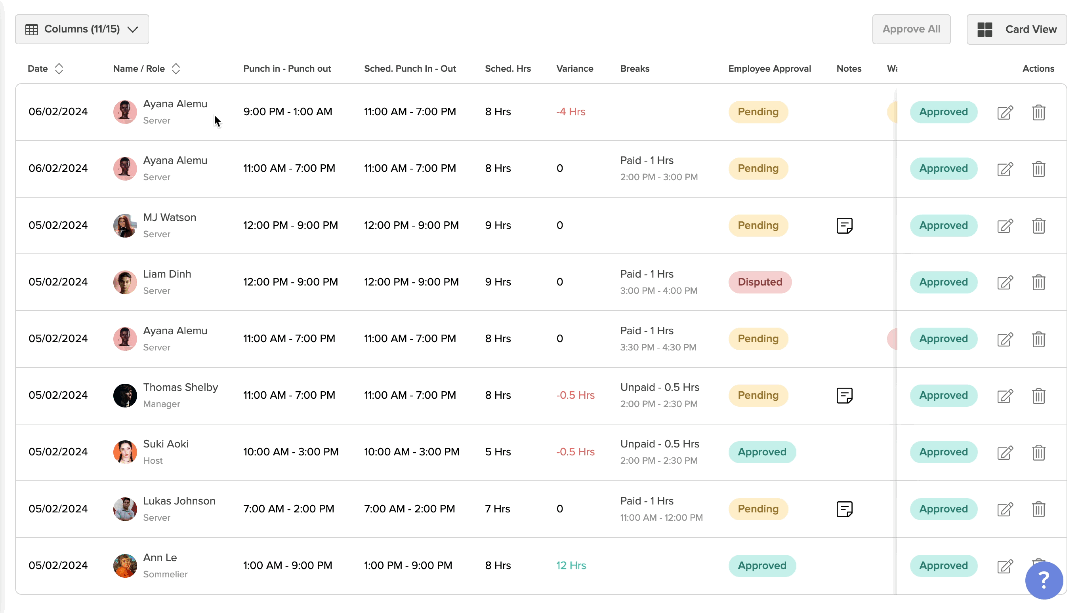Screen dimensions: 1080x613
Task: Click MJ Watson's Pending approval badge
Action: tap(757, 225)
